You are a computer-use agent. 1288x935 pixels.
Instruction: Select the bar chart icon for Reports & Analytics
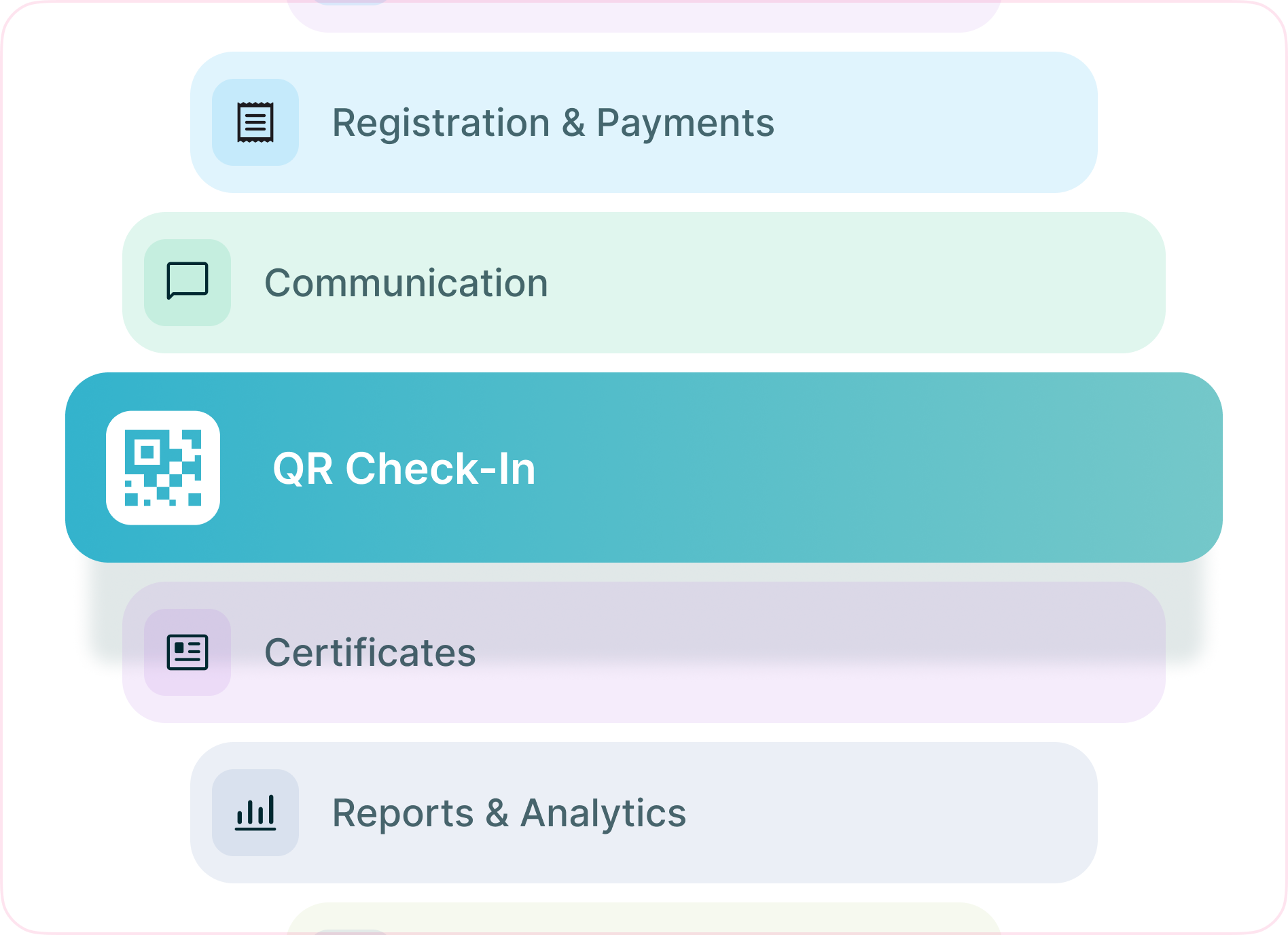(x=255, y=813)
